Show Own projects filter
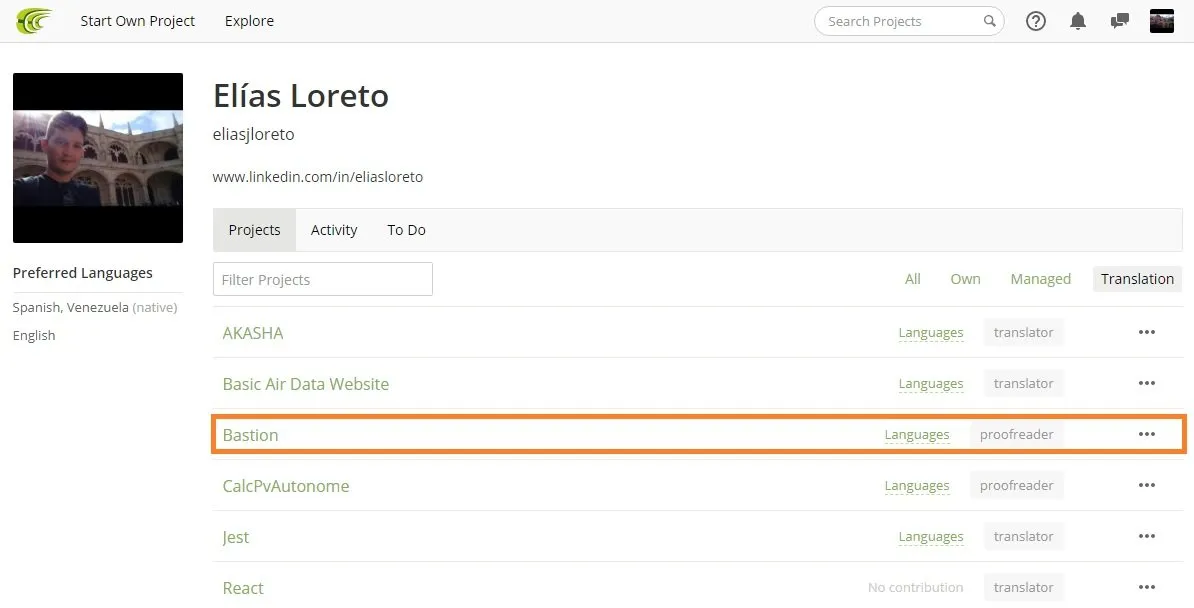1194x608 pixels. (965, 279)
